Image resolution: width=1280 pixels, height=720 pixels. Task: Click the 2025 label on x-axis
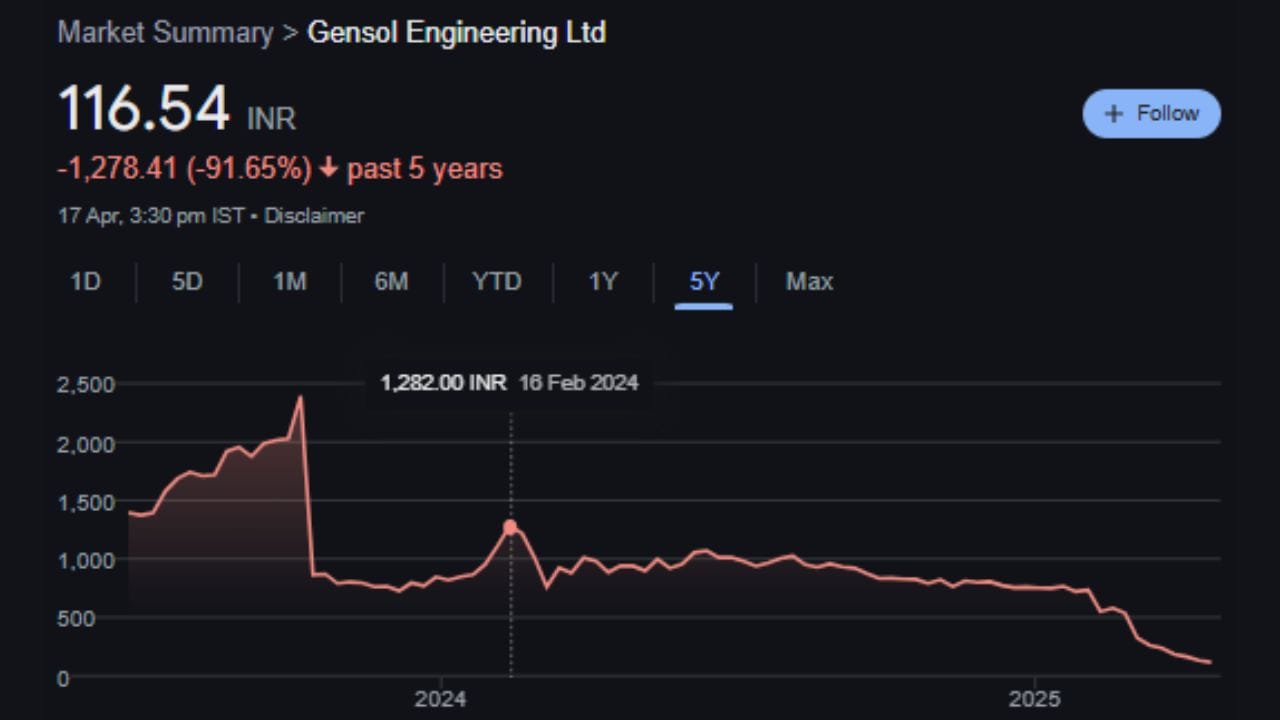[1035, 699]
